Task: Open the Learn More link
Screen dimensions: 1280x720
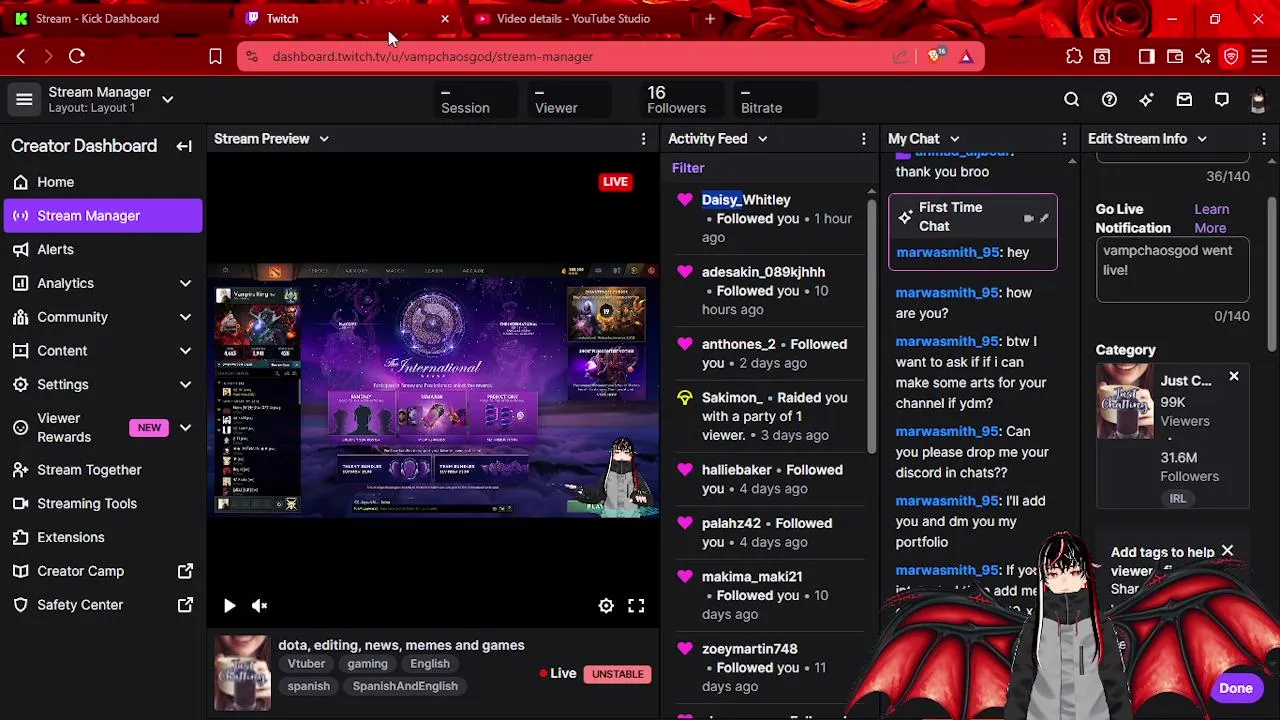Action: (x=1211, y=218)
